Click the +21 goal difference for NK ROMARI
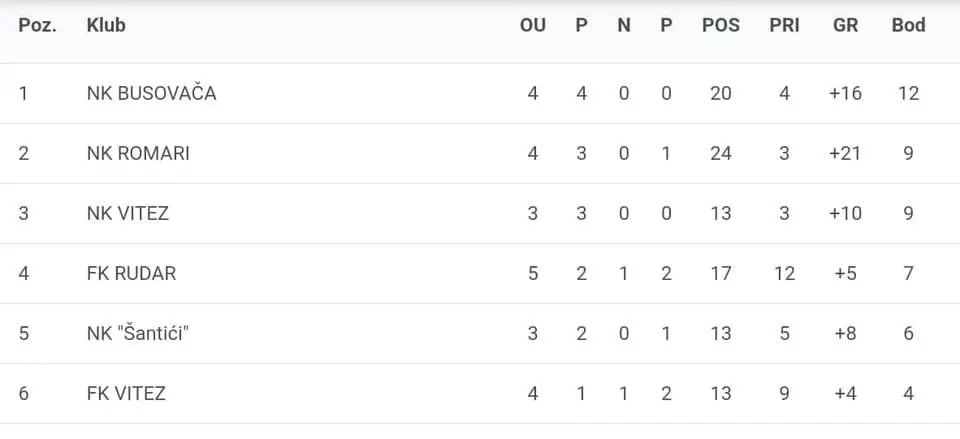This screenshot has width=960, height=439. [x=845, y=153]
